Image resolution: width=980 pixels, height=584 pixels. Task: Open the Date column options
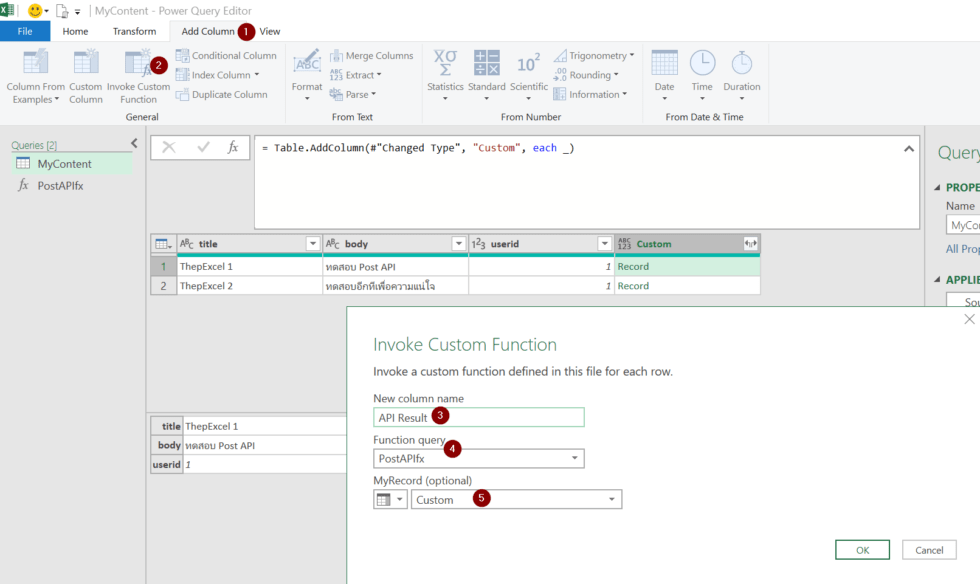[664, 64]
